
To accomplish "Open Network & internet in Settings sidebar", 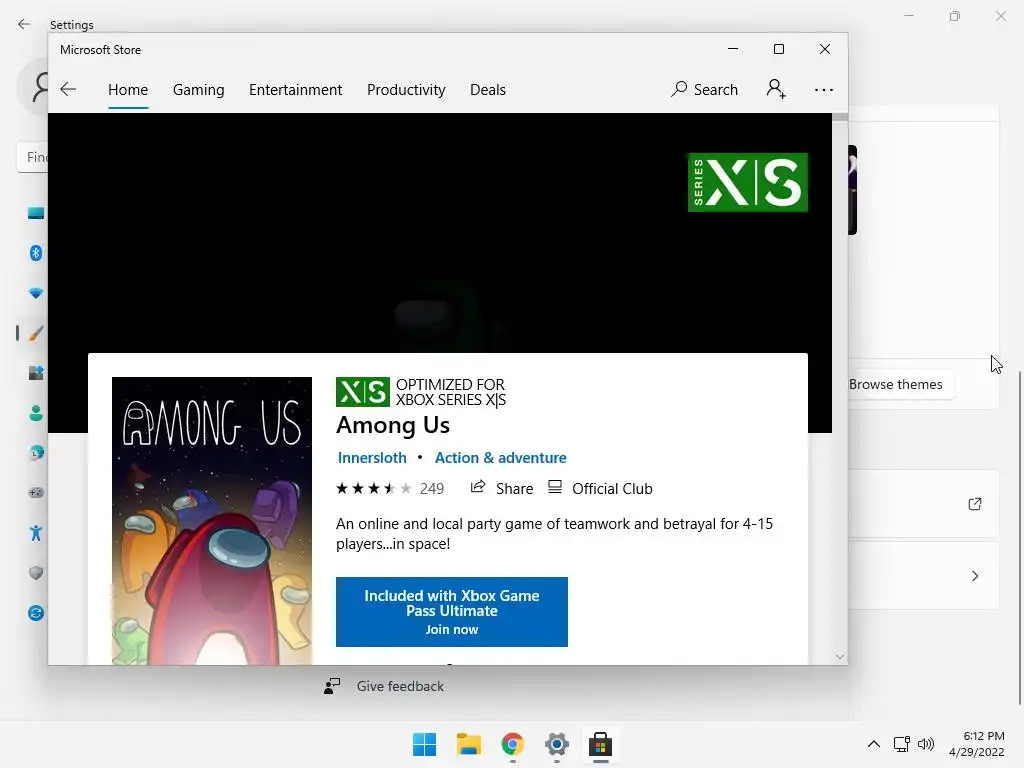I will 36,293.
